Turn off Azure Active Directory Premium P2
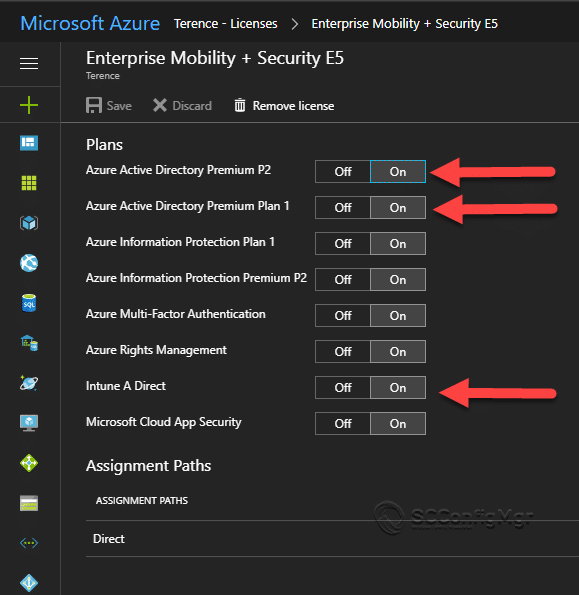 tap(343, 172)
